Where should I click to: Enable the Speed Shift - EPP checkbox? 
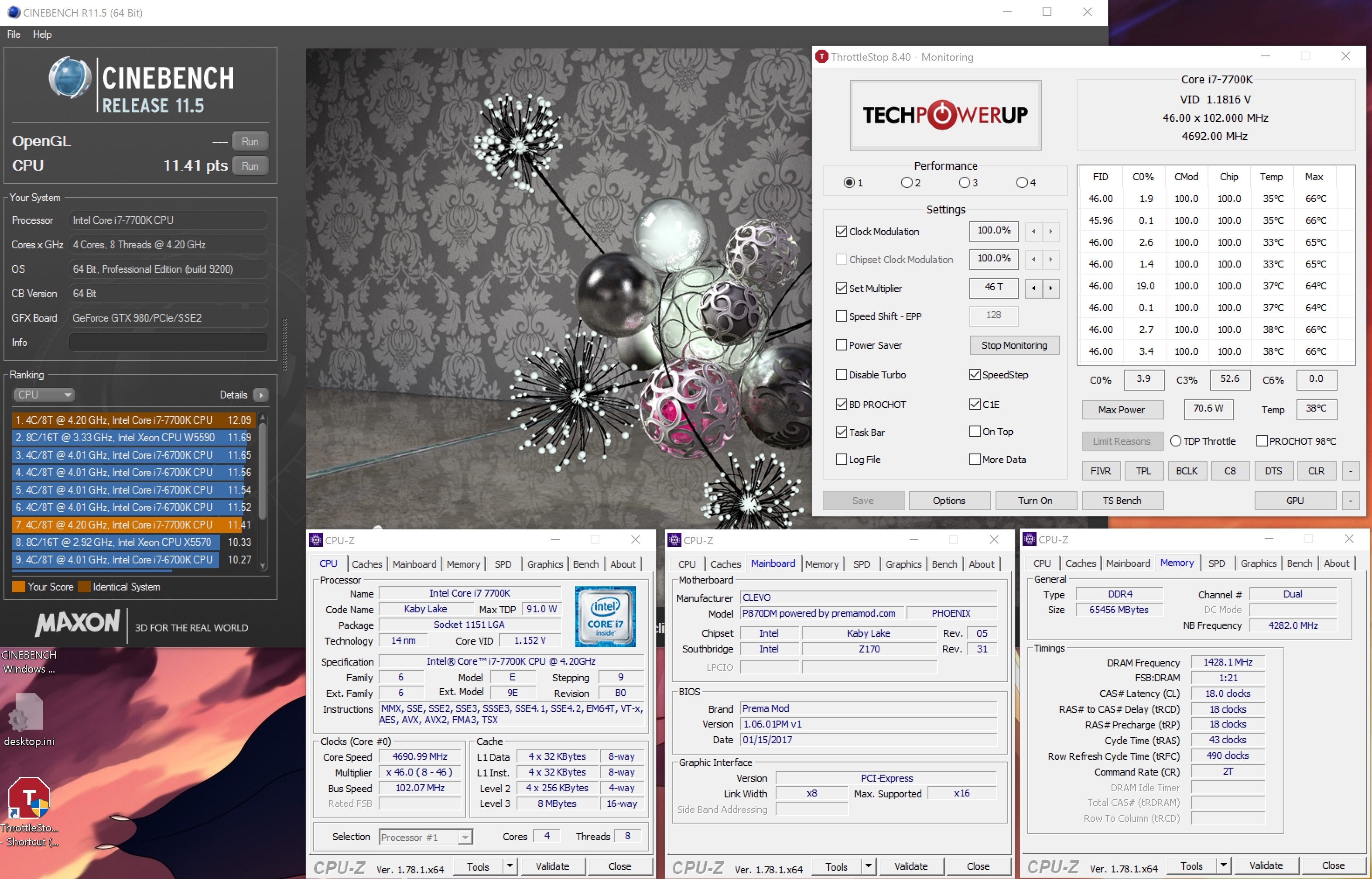[841, 316]
